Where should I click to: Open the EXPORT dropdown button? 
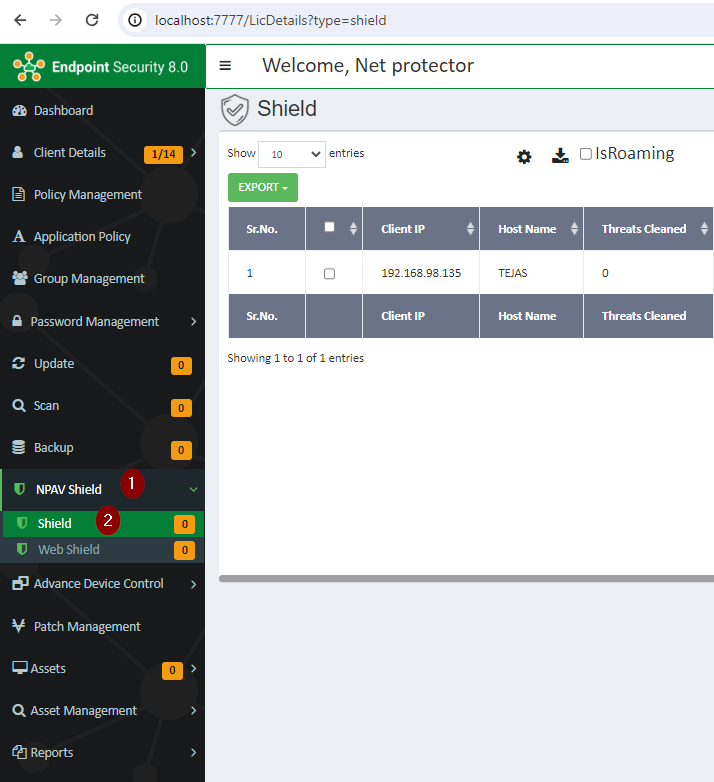(263, 188)
